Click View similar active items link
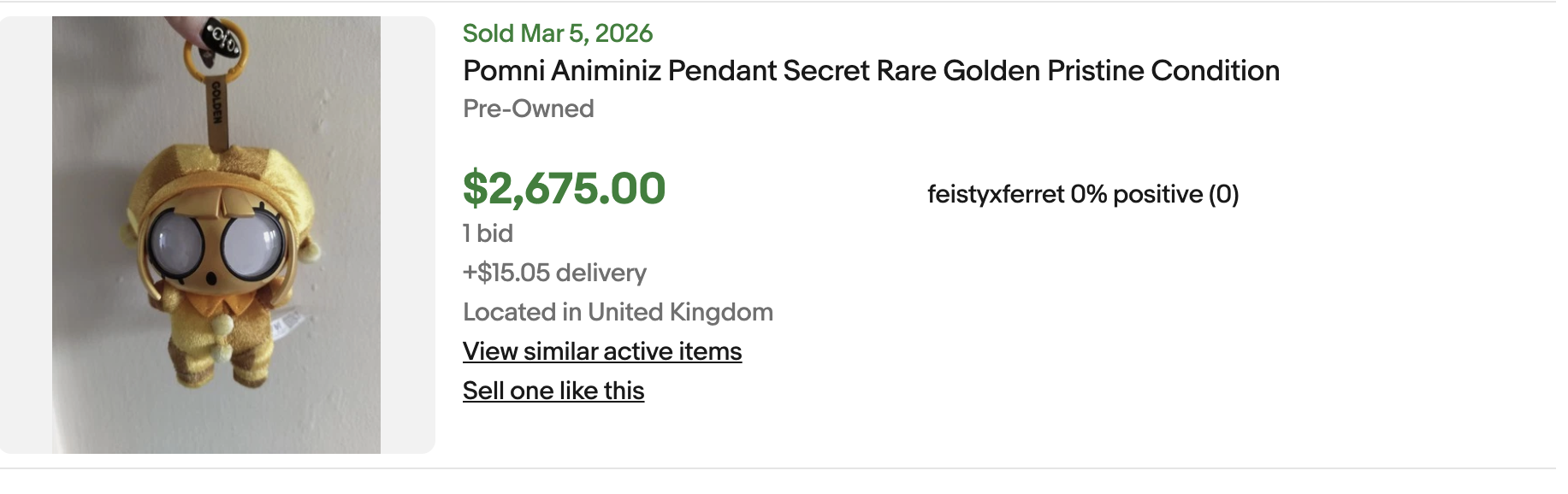Image resolution: width=1568 pixels, height=494 pixels. (602, 351)
